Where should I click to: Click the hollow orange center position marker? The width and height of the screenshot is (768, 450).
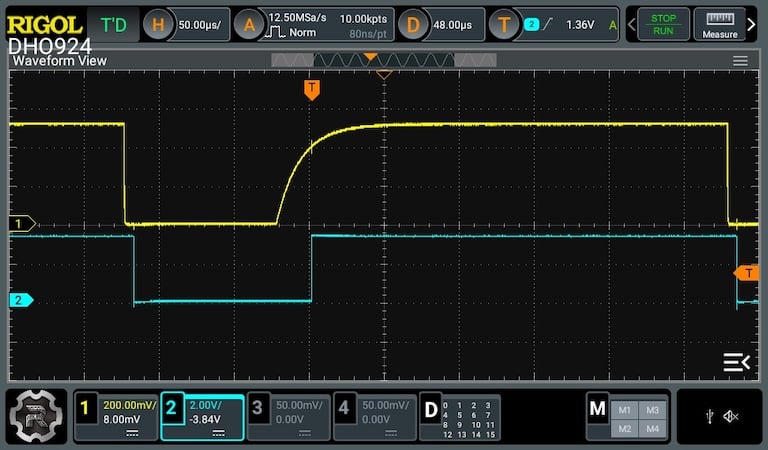click(384, 74)
